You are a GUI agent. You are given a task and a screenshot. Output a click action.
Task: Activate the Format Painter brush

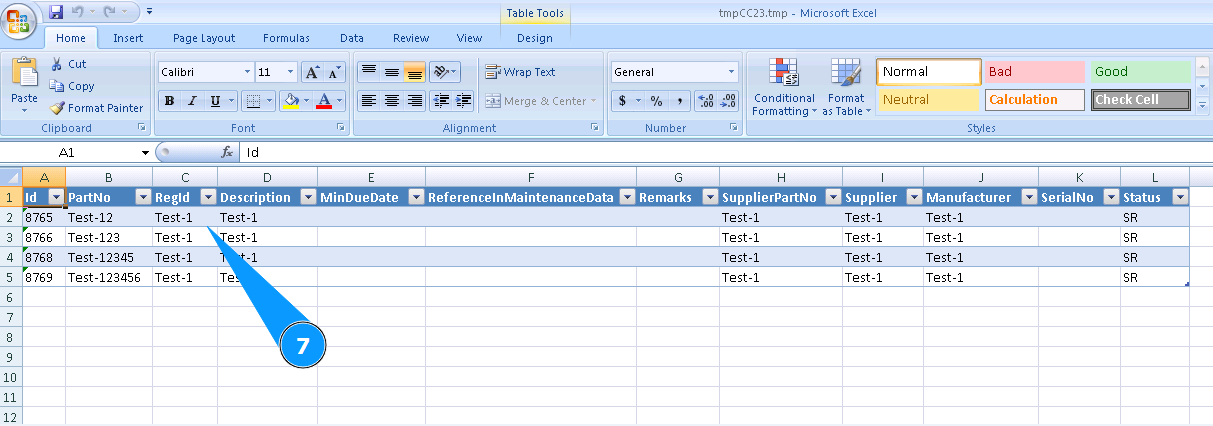pyautogui.click(x=57, y=108)
